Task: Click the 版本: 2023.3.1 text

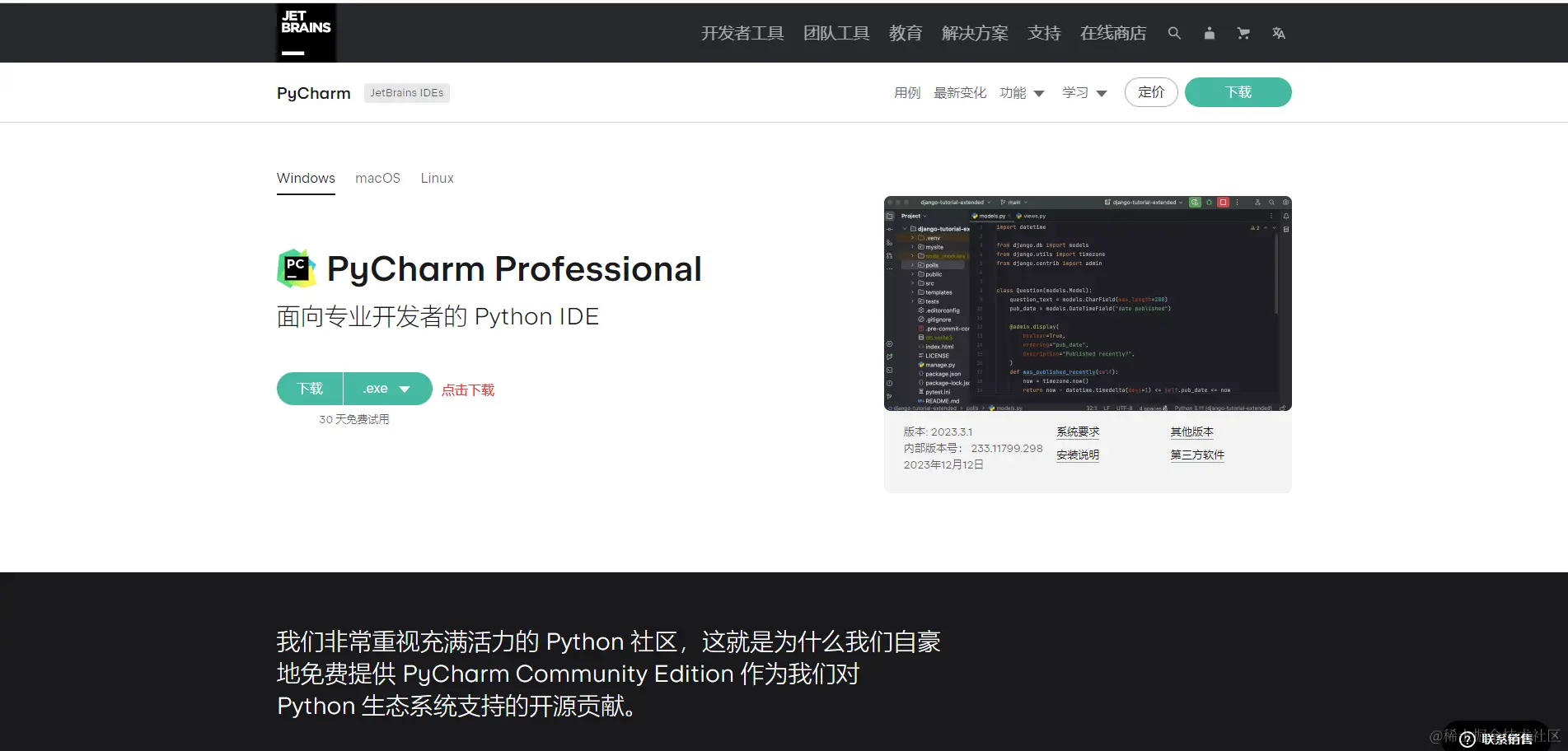Action: tap(938, 431)
